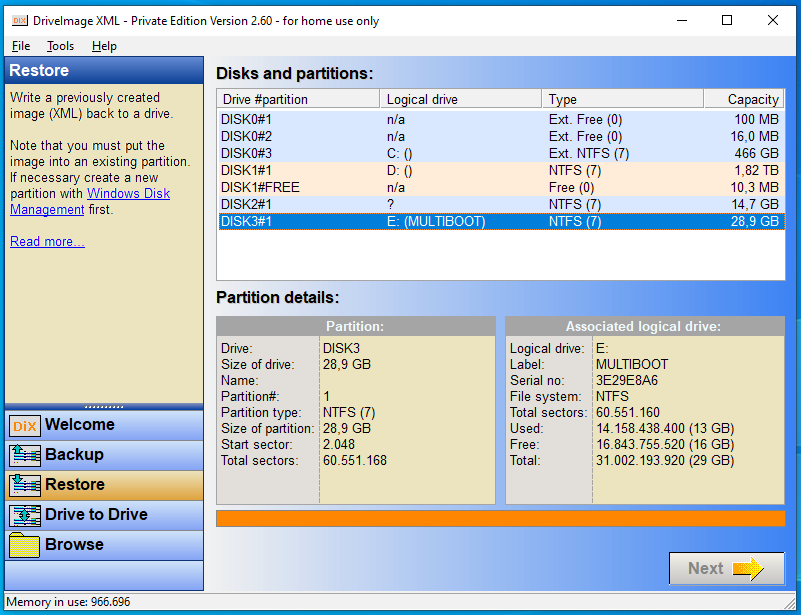Open the Browse section

[104, 545]
